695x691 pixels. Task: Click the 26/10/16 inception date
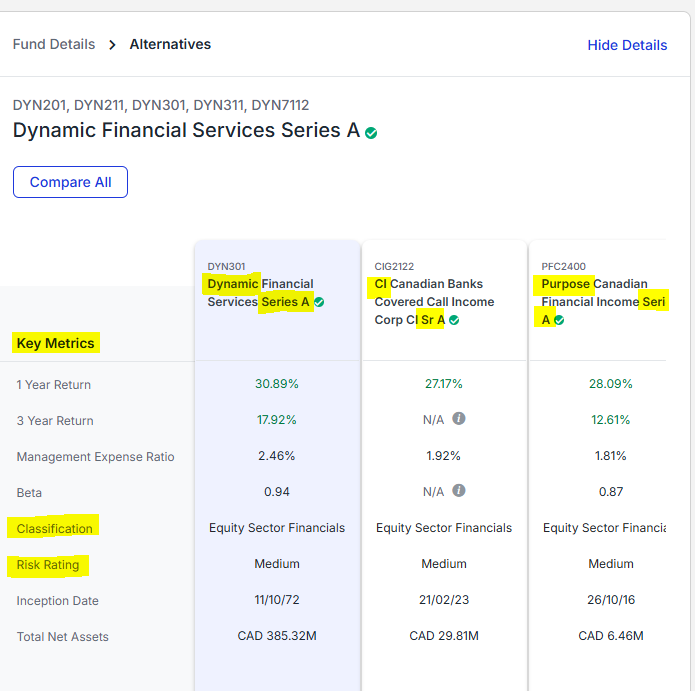click(611, 600)
